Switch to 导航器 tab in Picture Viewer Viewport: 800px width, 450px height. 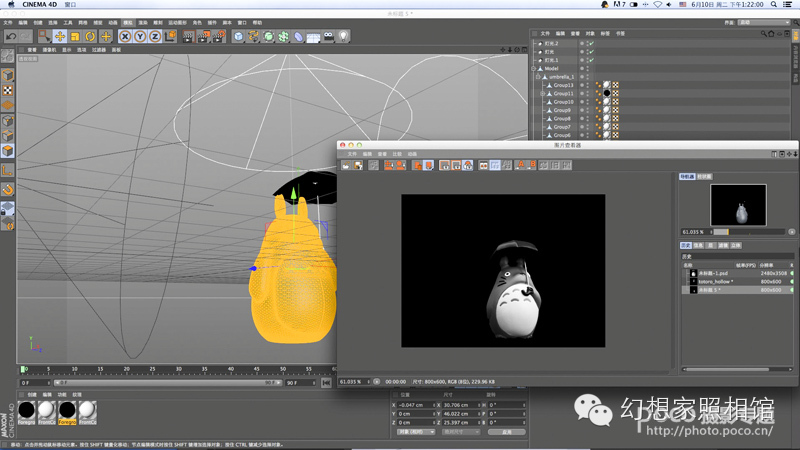(x=687, y=177)
